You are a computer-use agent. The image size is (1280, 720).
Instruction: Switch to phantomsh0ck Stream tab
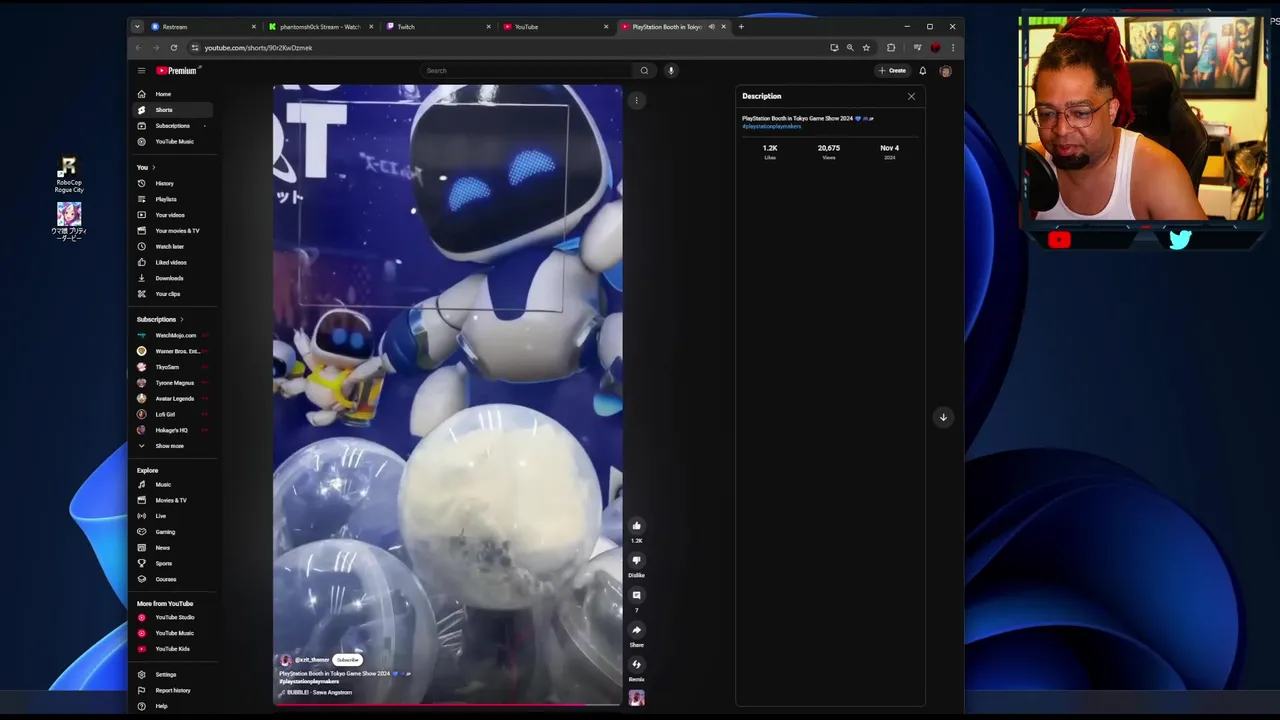[x=320, y=27]
